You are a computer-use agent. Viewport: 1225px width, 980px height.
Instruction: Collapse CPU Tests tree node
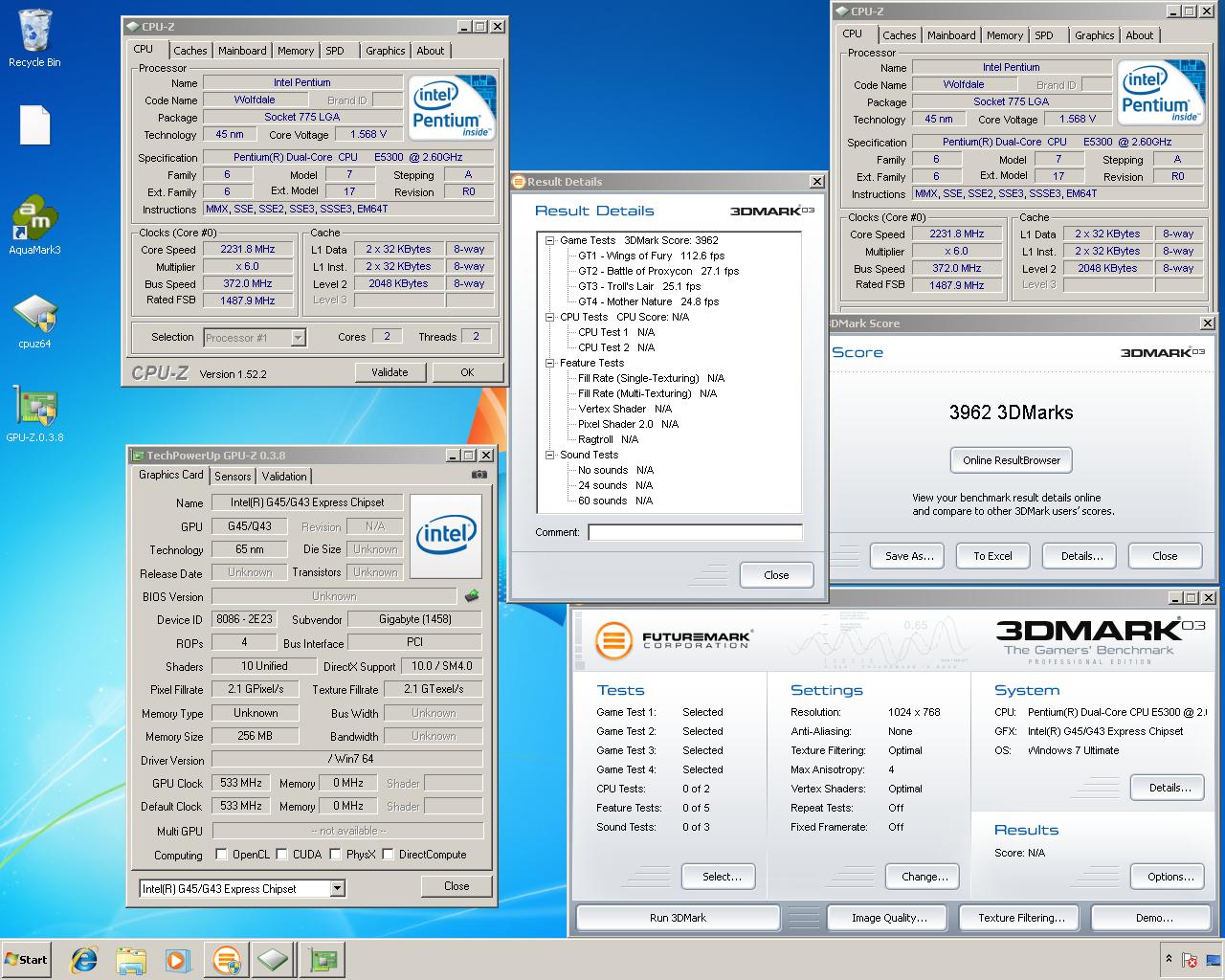tap(550, 317)
